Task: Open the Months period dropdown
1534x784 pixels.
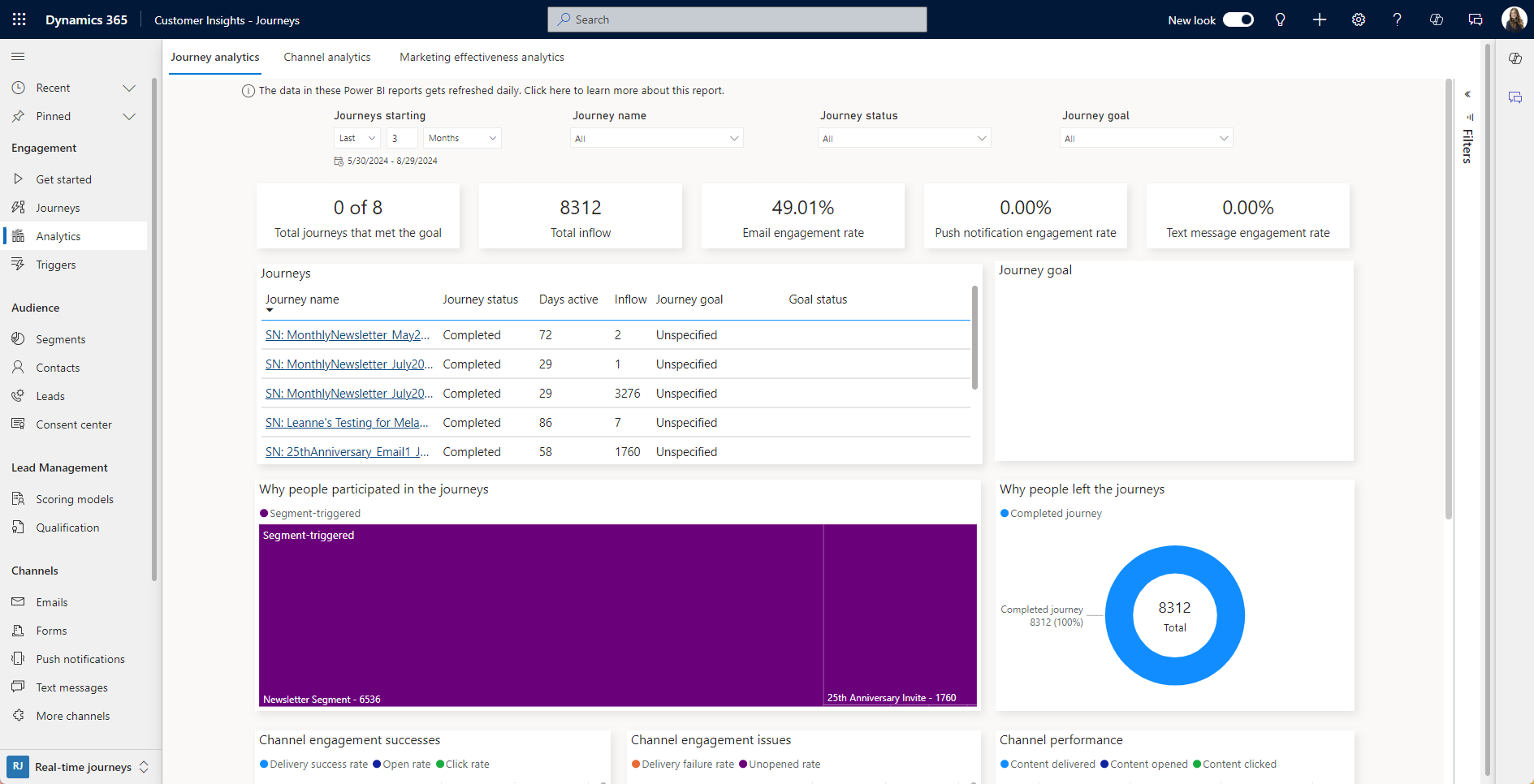Action: click(x=462, y=138)
